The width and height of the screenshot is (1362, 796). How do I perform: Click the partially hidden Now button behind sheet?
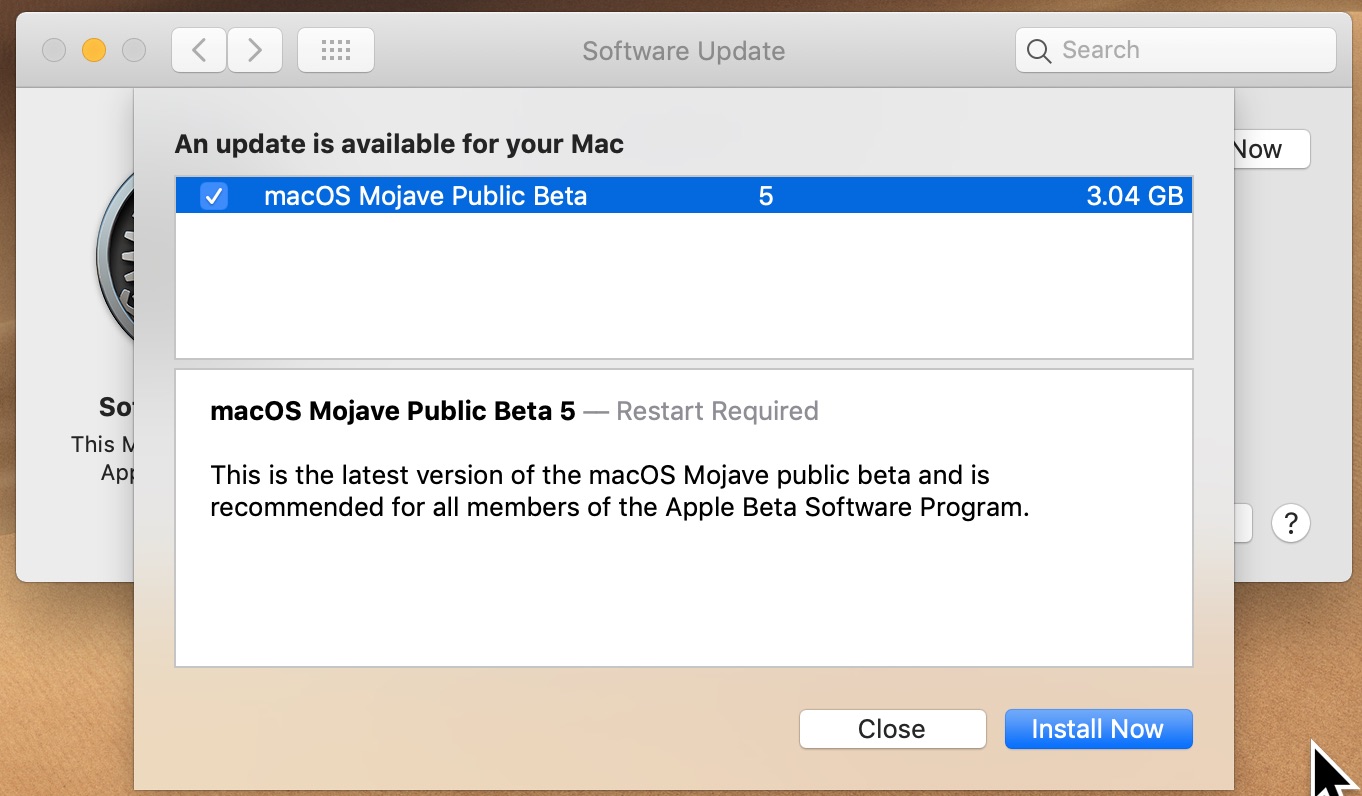(1271, 149)
